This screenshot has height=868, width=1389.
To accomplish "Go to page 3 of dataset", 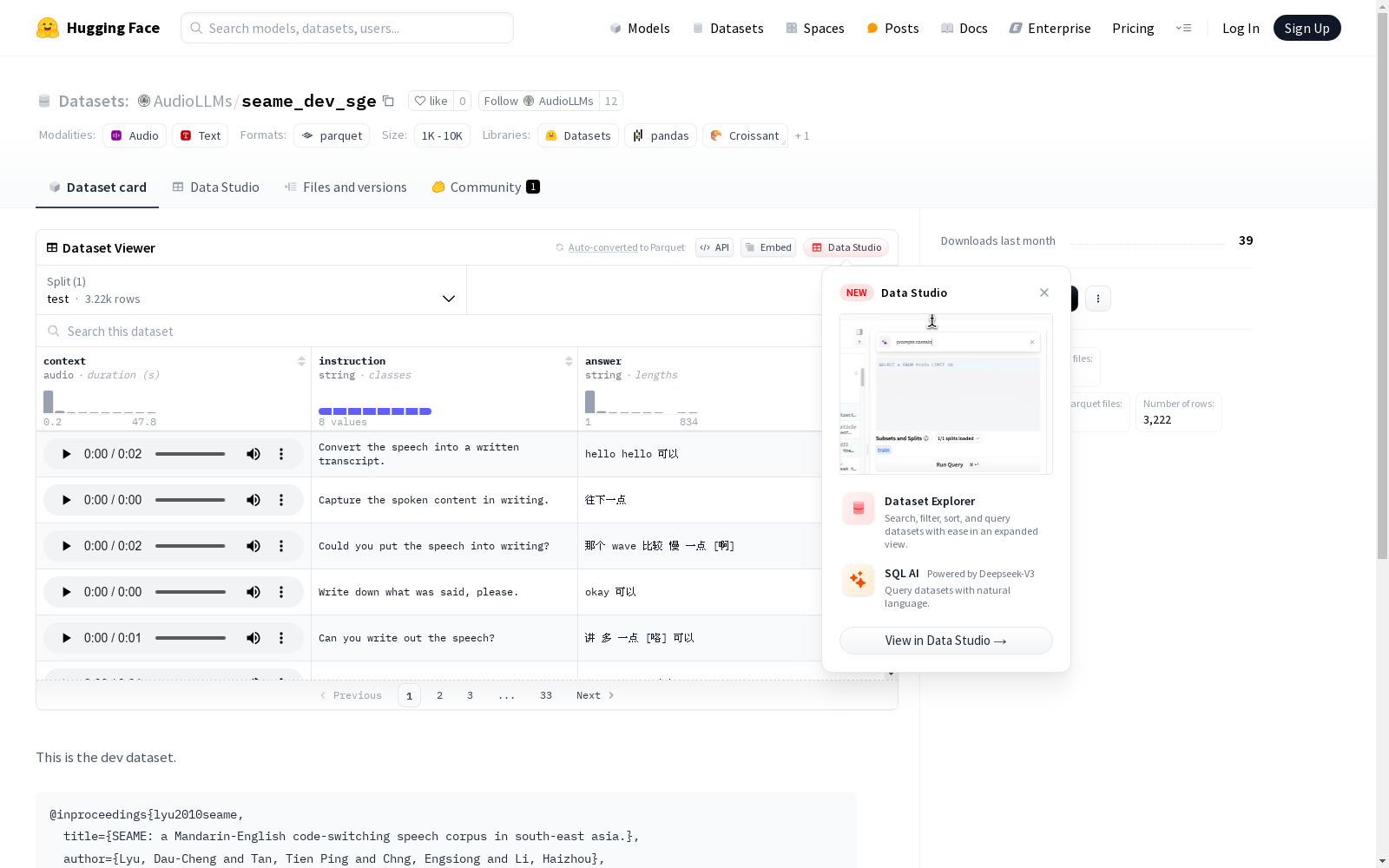I will pyautogui.click(x=471, y=695).
